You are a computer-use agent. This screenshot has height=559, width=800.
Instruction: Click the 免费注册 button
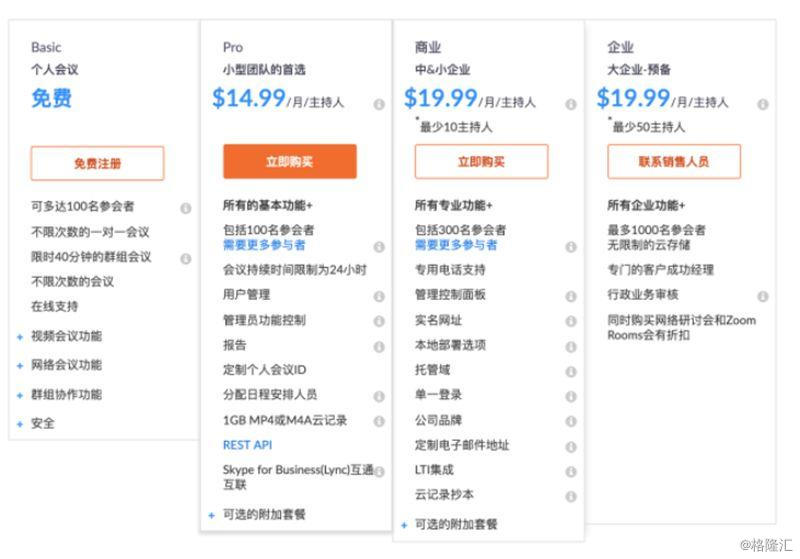point(97,163)
